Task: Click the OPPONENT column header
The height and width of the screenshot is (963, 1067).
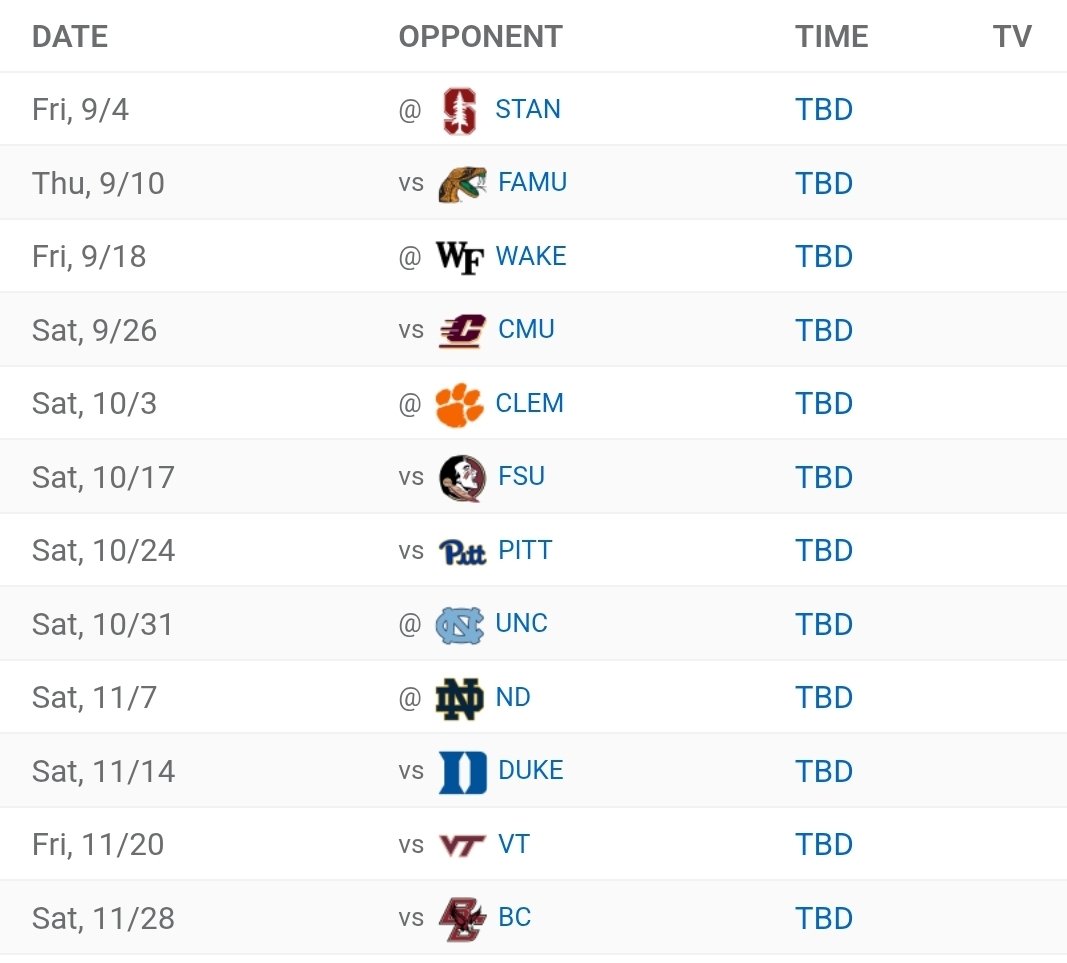Action: point(480,37)
